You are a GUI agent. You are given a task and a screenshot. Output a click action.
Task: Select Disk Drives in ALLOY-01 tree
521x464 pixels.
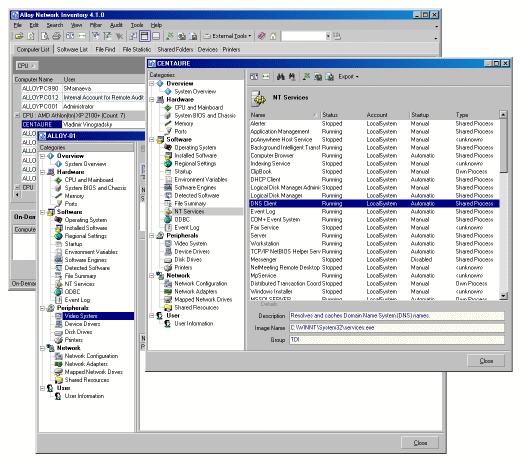[78, 332]
